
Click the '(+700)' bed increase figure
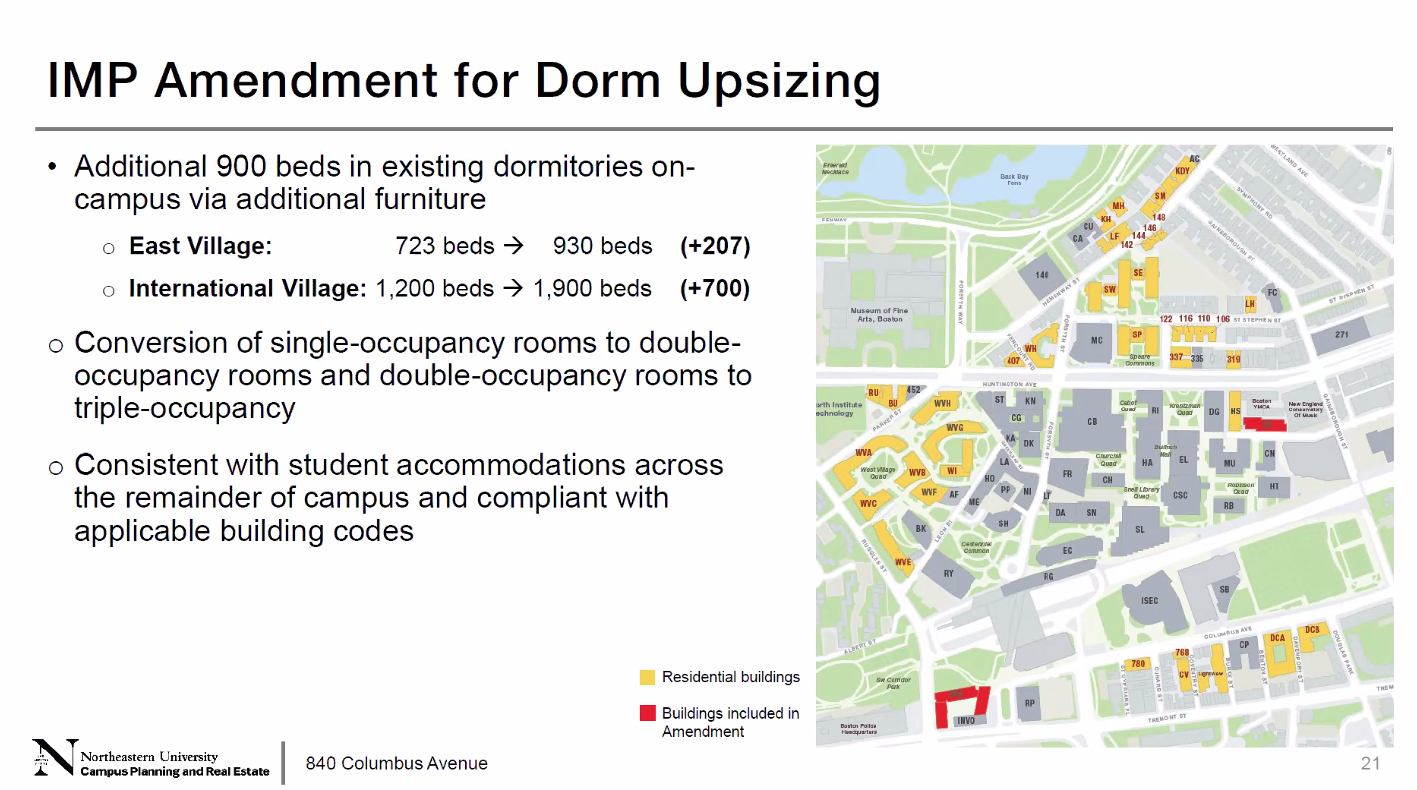click(714, 289)
